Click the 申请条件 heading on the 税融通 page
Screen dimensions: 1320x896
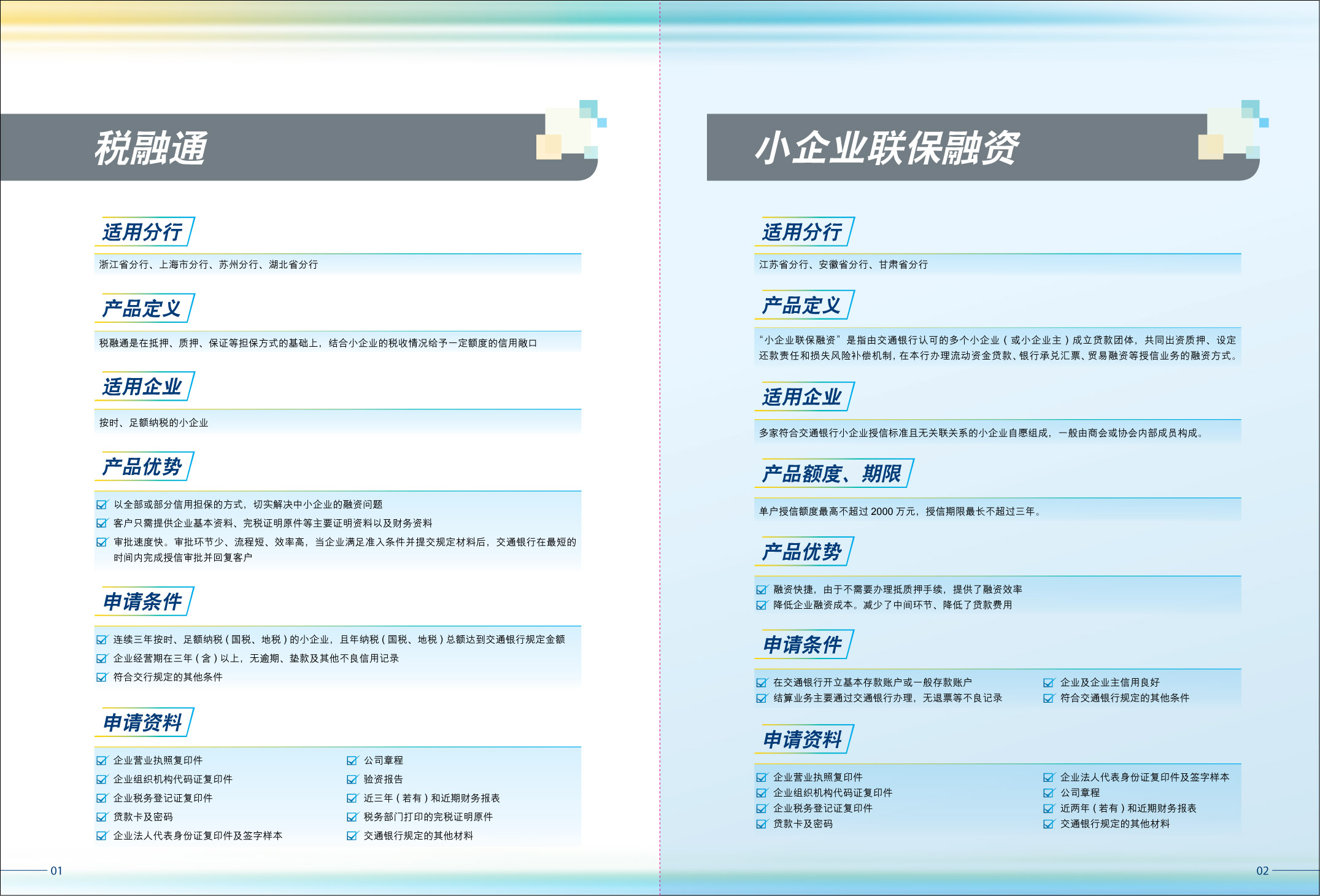pyautogui.click(x=142, y=601)
